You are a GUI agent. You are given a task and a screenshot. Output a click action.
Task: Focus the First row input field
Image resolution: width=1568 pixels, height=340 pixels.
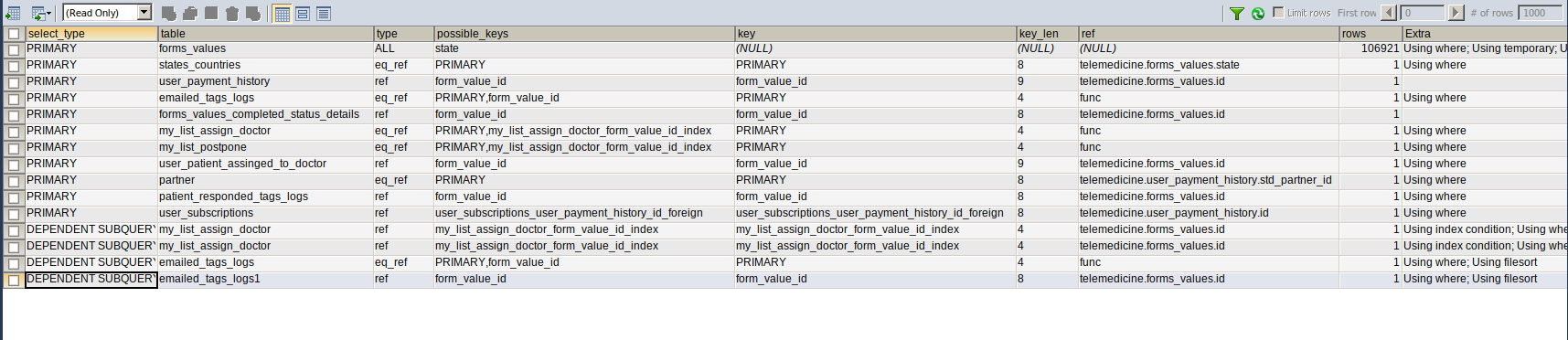1423,13
